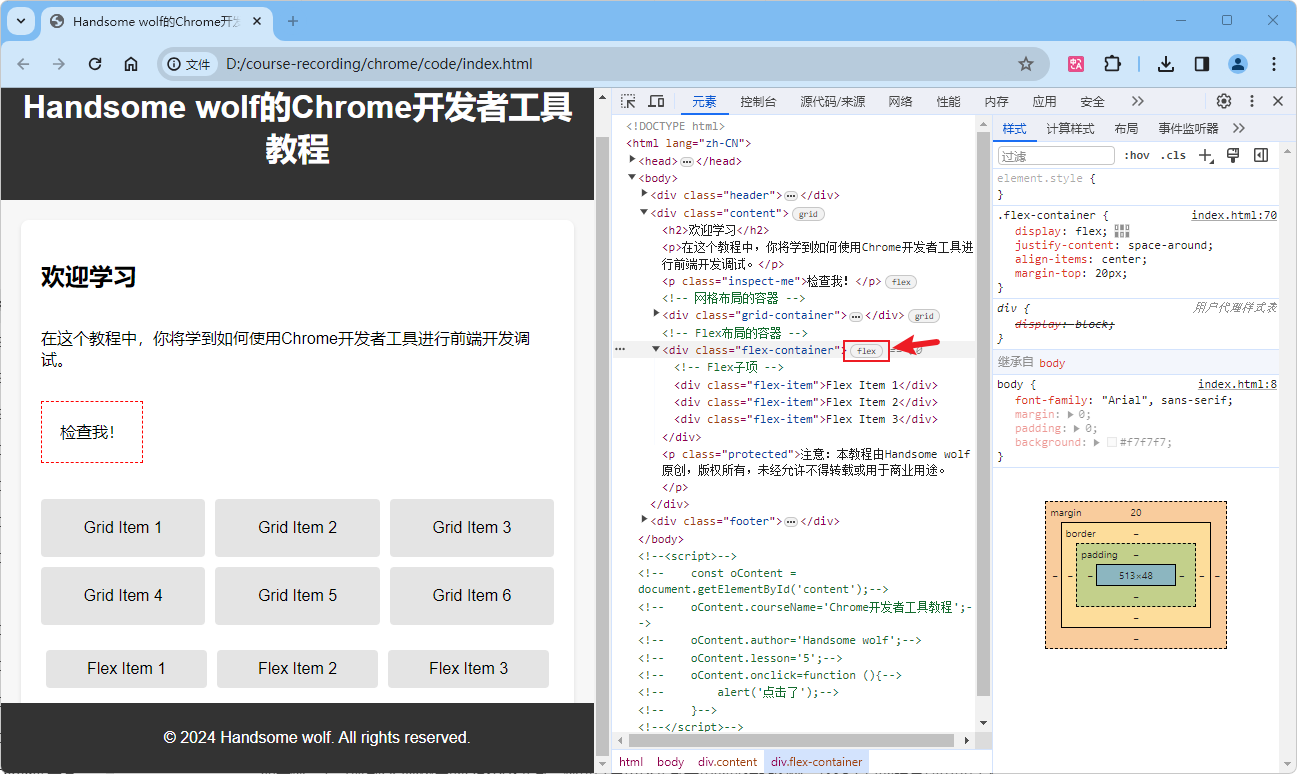The image size is (1297, 774).
Task: Expand the head element node
Action: click(x=633, y=160)
